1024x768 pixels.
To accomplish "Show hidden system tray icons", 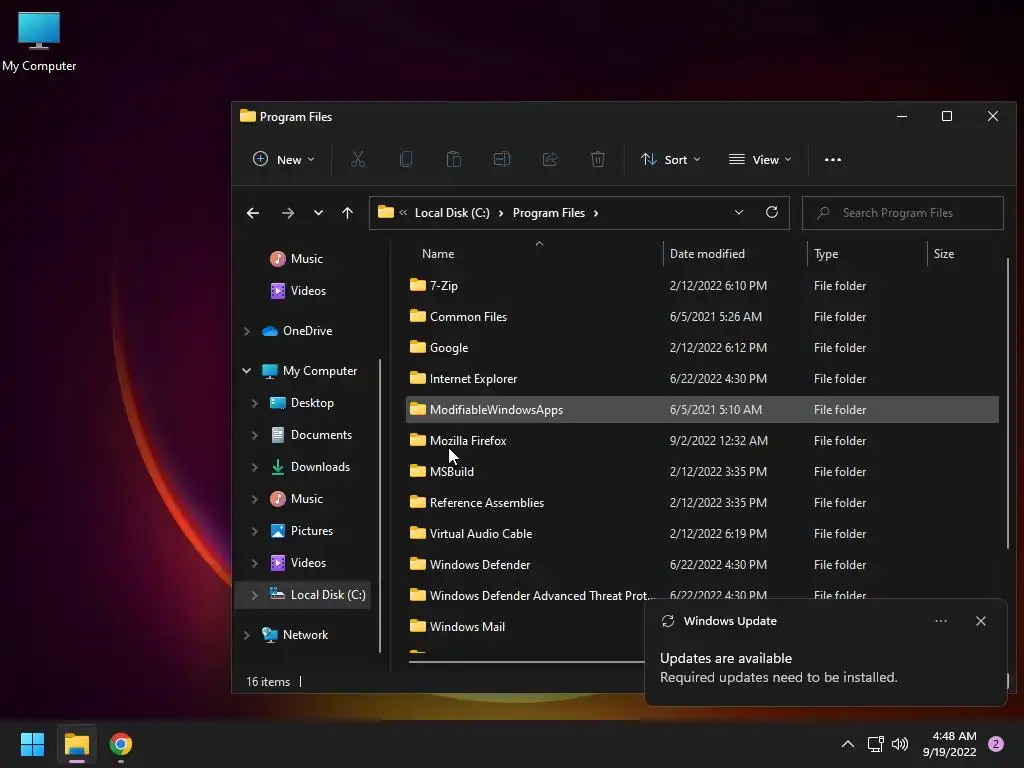I will [x=848, y=743].
